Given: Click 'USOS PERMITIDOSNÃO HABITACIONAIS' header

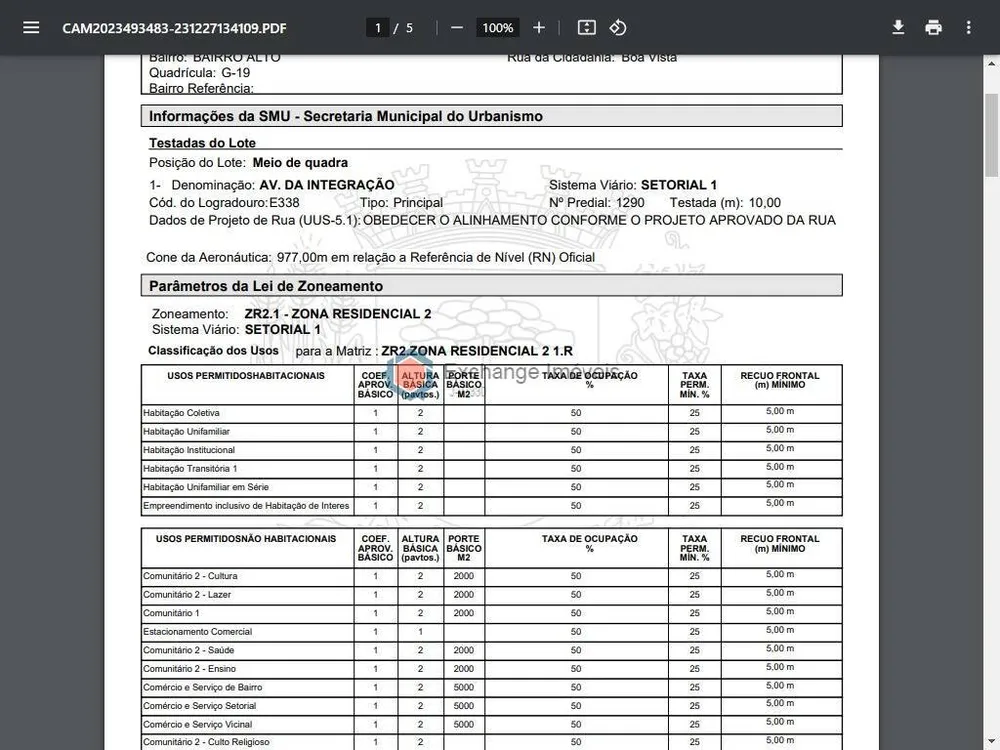Looking at the screenshot, I should [246, 539].
